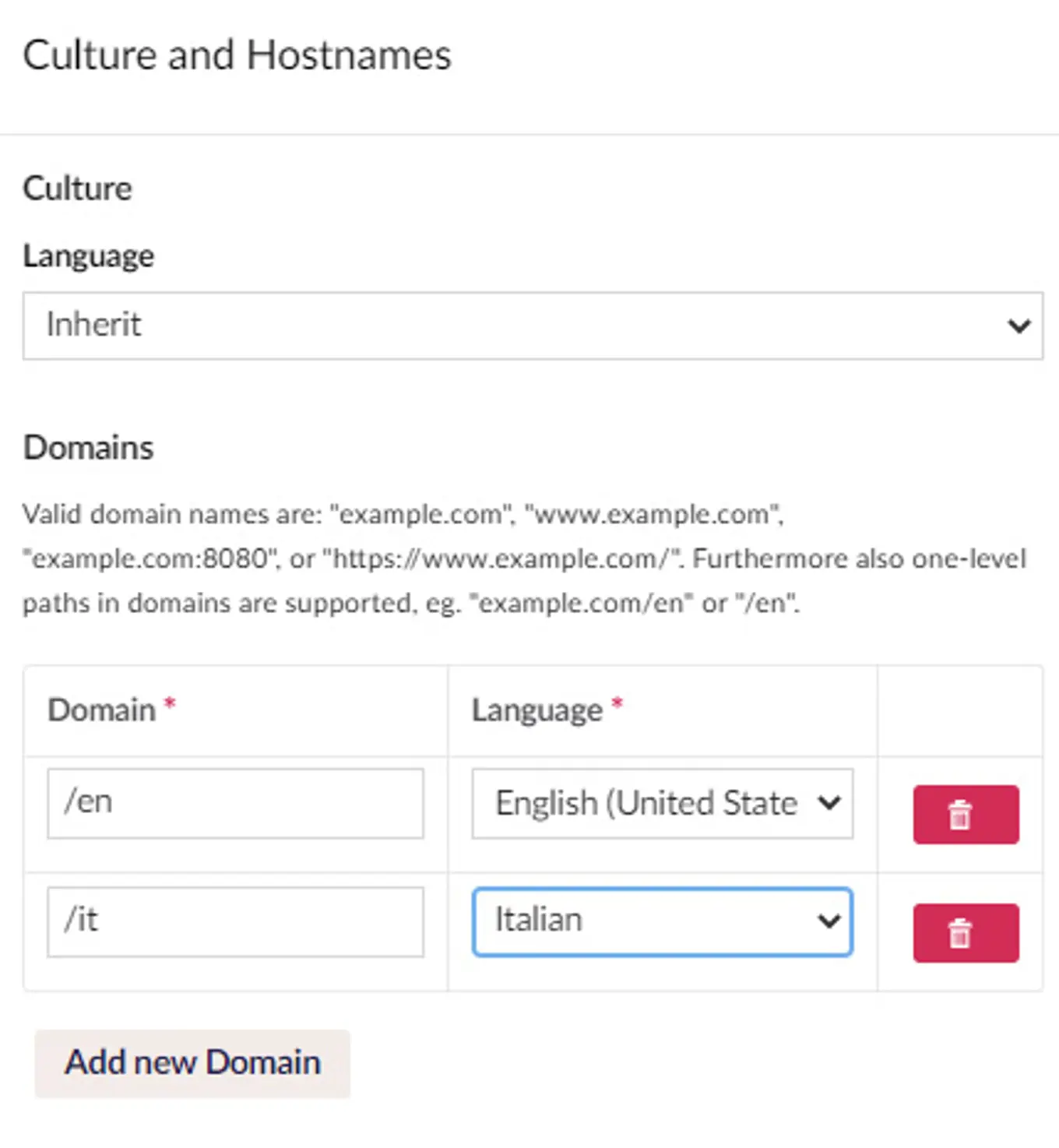Click the Domains section label
Image resolution: width=1059 pixels, height=1148 pixels.
(88, 447)
